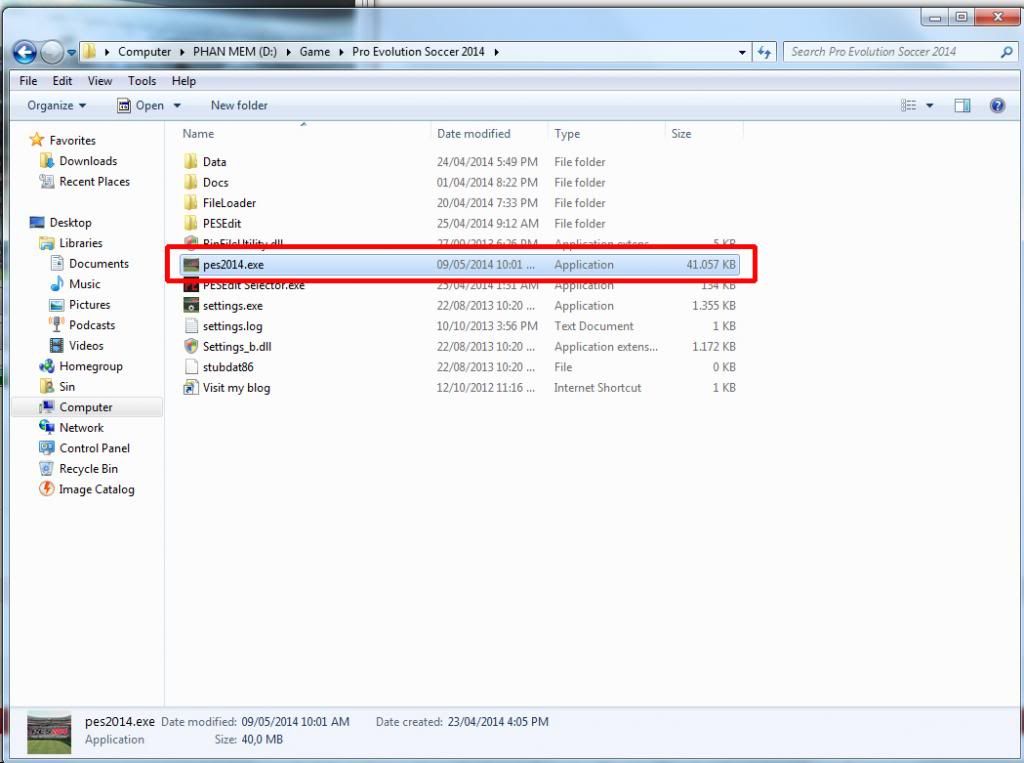Open the Help menu
Viewport: 1024px width, 763px height.
click(x=184, y=81)
